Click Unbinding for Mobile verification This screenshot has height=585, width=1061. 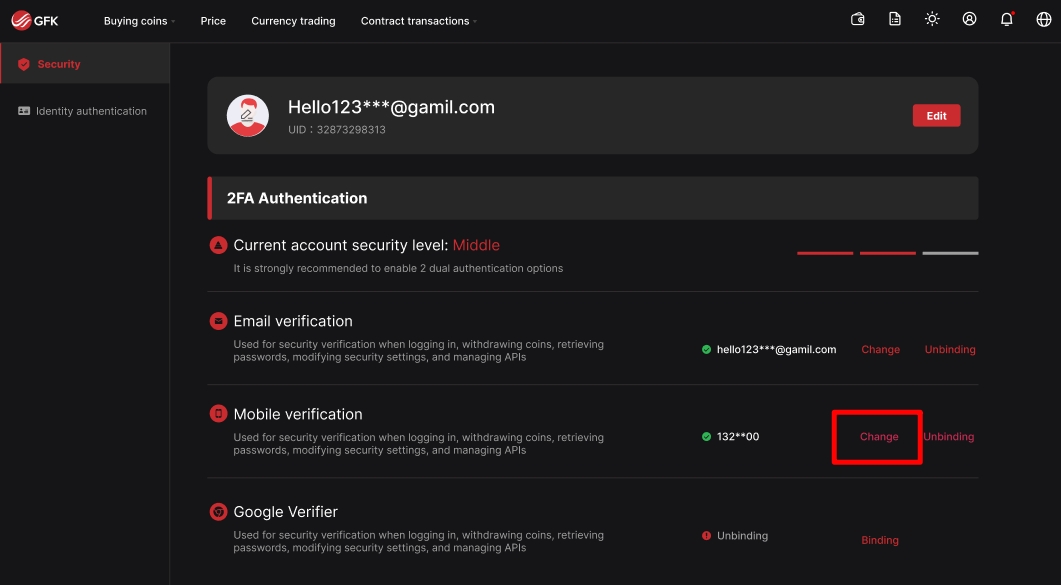click(x=949, y=437)
